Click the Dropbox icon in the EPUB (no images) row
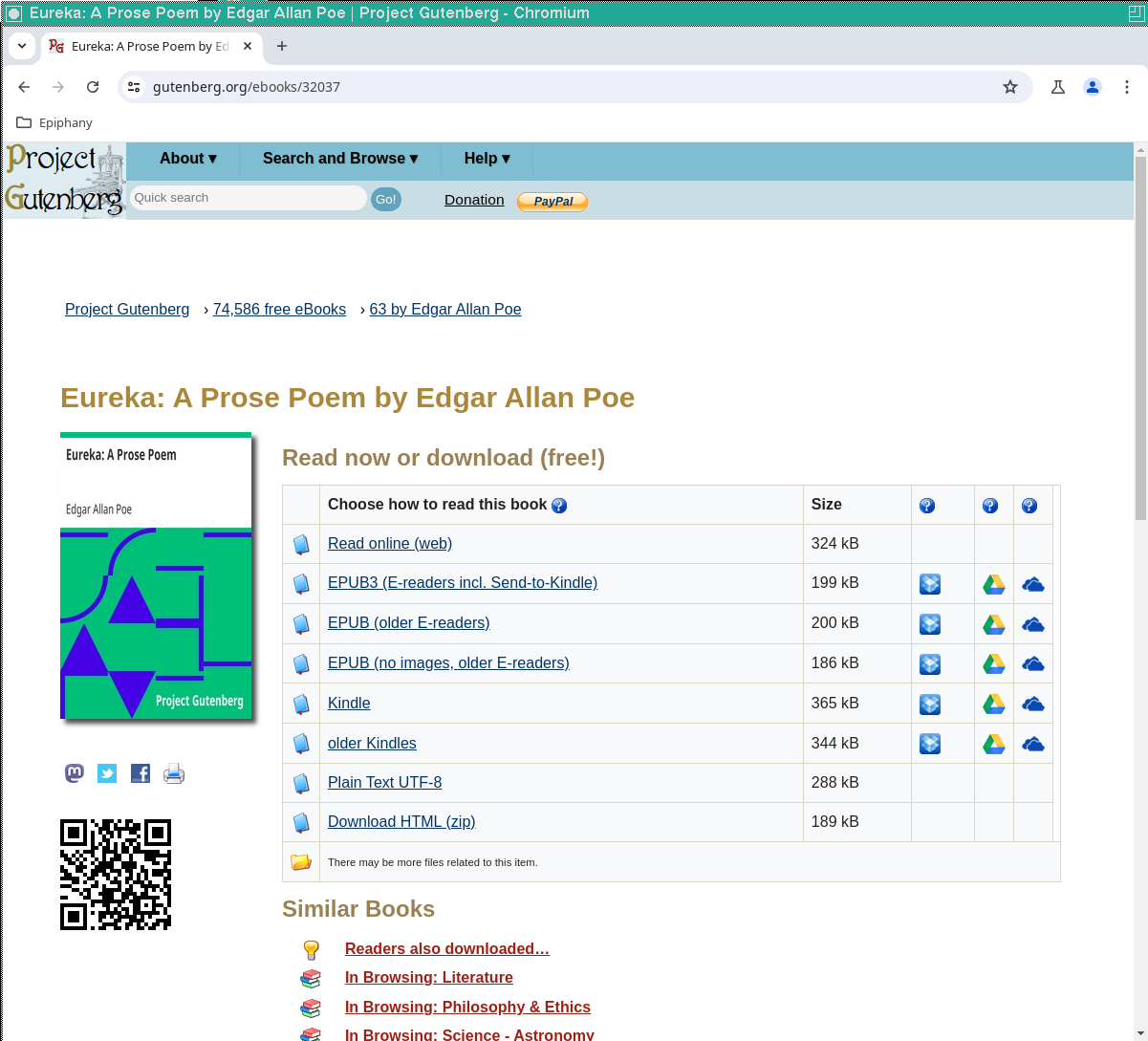Screen dimensions: 1148x1041 pyautogui.click(x=930, y=664)
